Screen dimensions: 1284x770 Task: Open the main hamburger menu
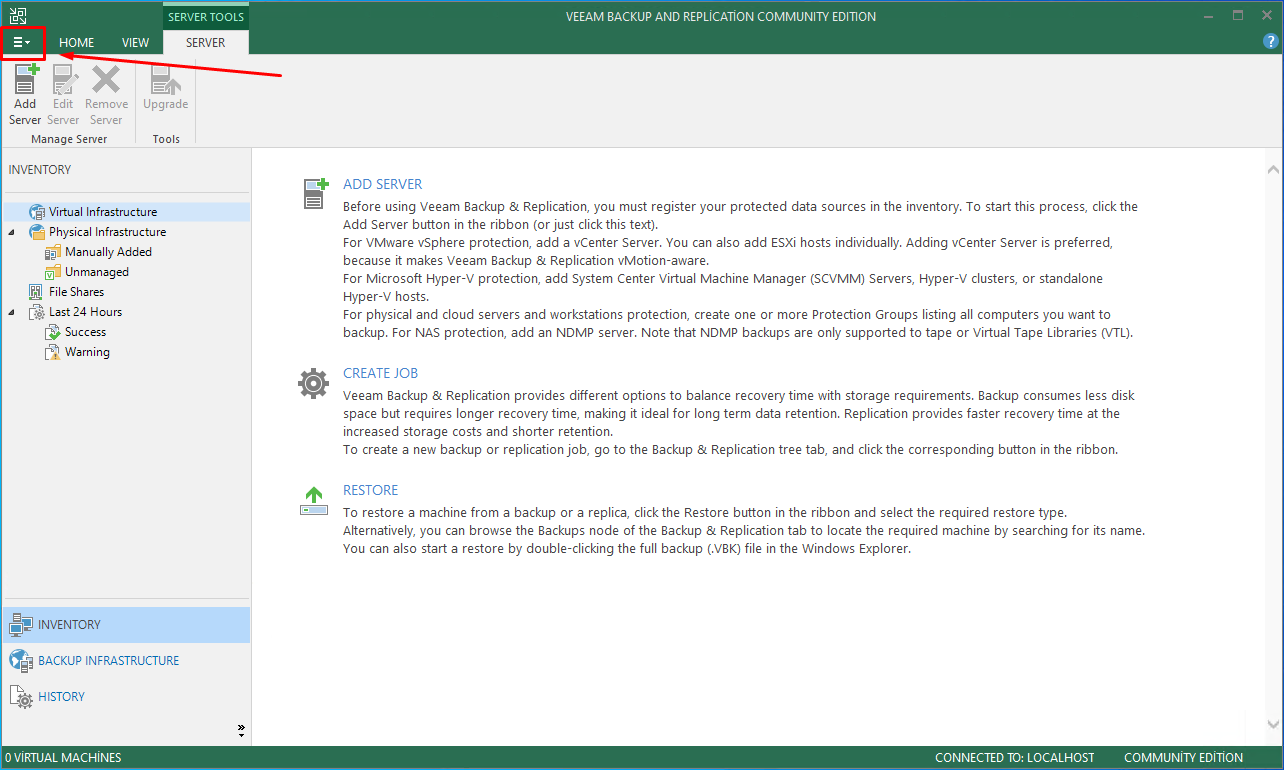(x=21, y=43)
